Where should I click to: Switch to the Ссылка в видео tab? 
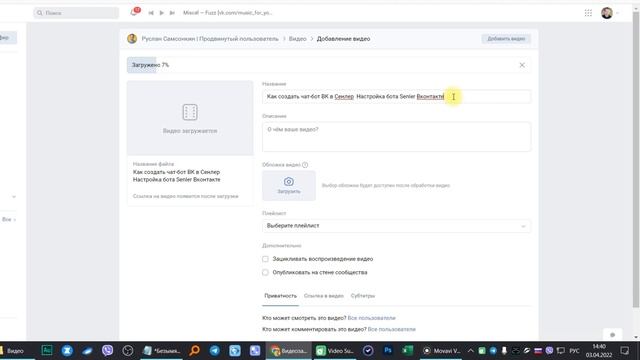[324, 296]
